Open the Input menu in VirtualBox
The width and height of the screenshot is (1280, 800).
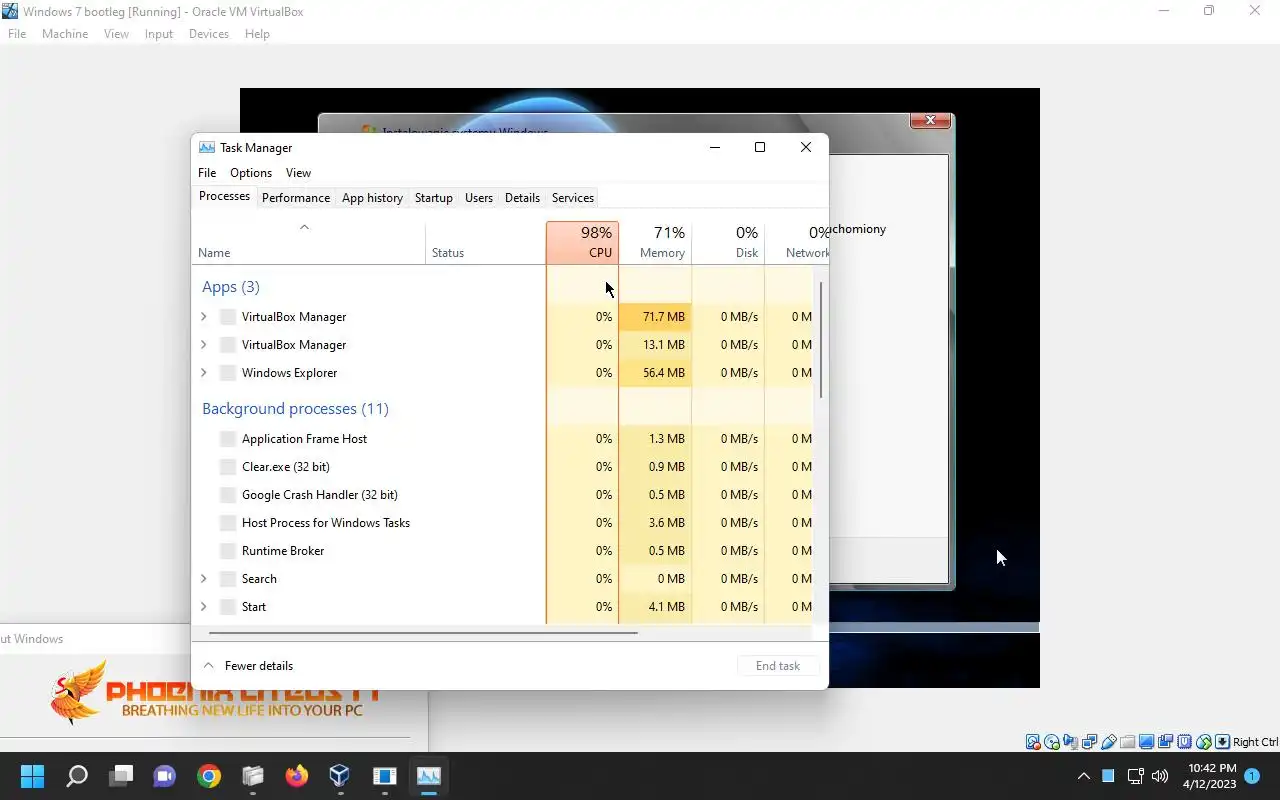pos(158,34)
